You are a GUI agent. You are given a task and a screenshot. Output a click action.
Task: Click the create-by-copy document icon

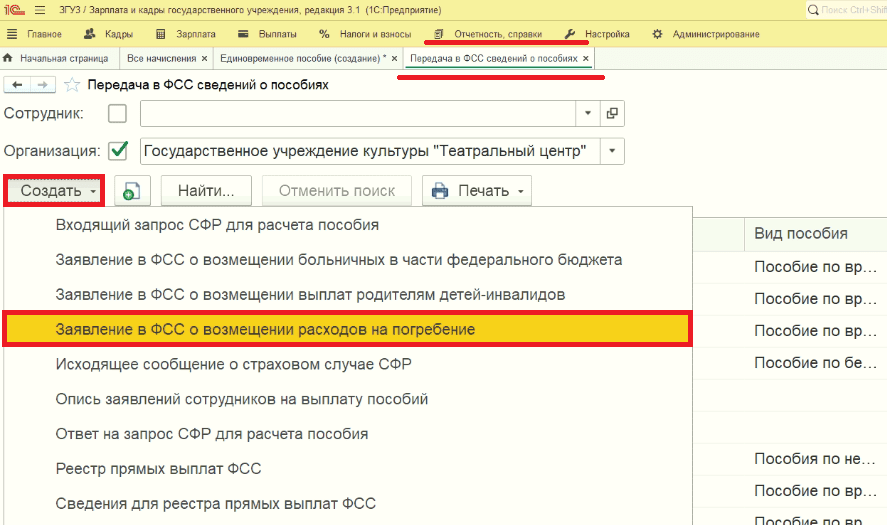(132, 191)
